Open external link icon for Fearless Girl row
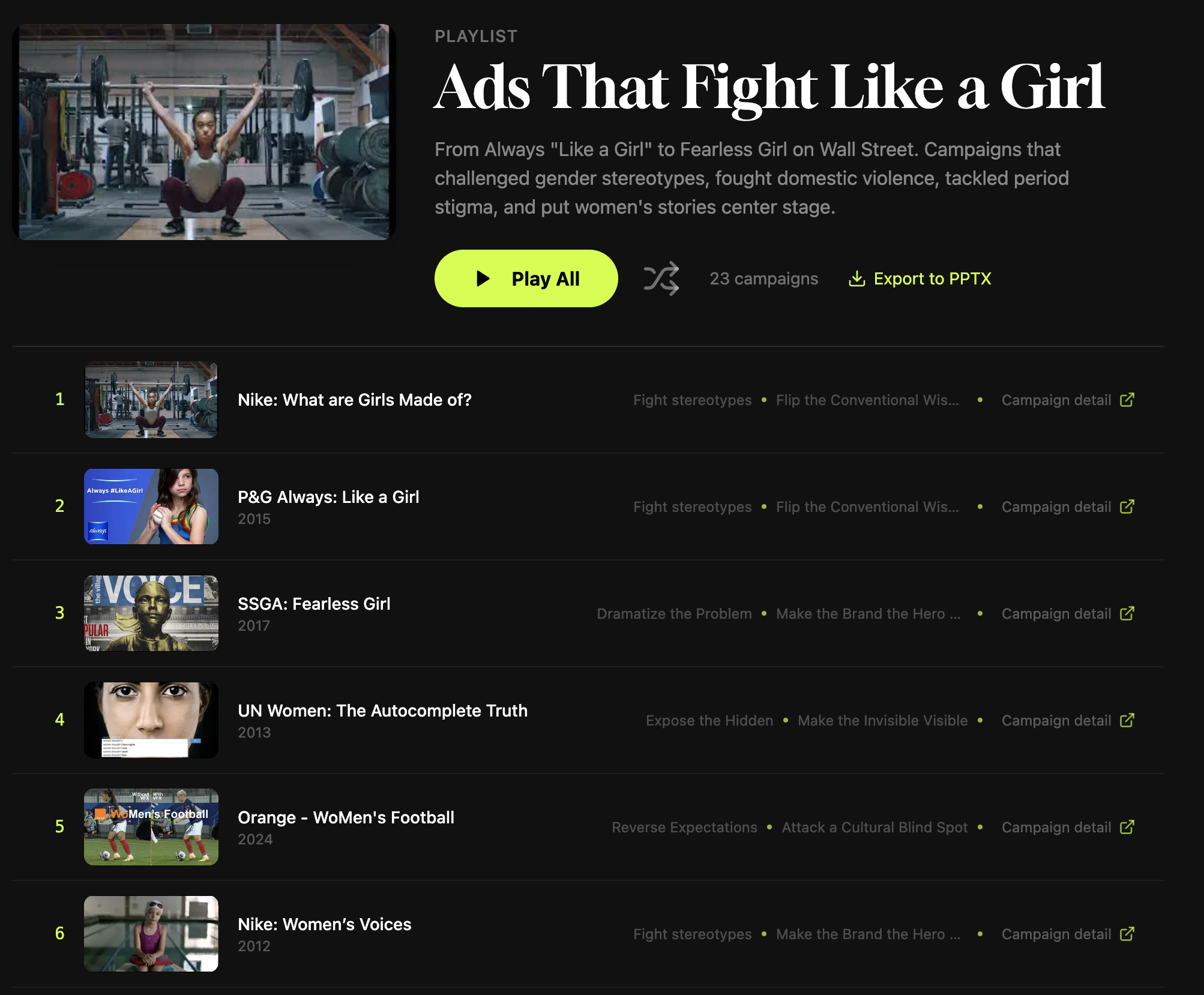The height and width of the screenshot is (995, 1204). click(x=1127, y=613)
